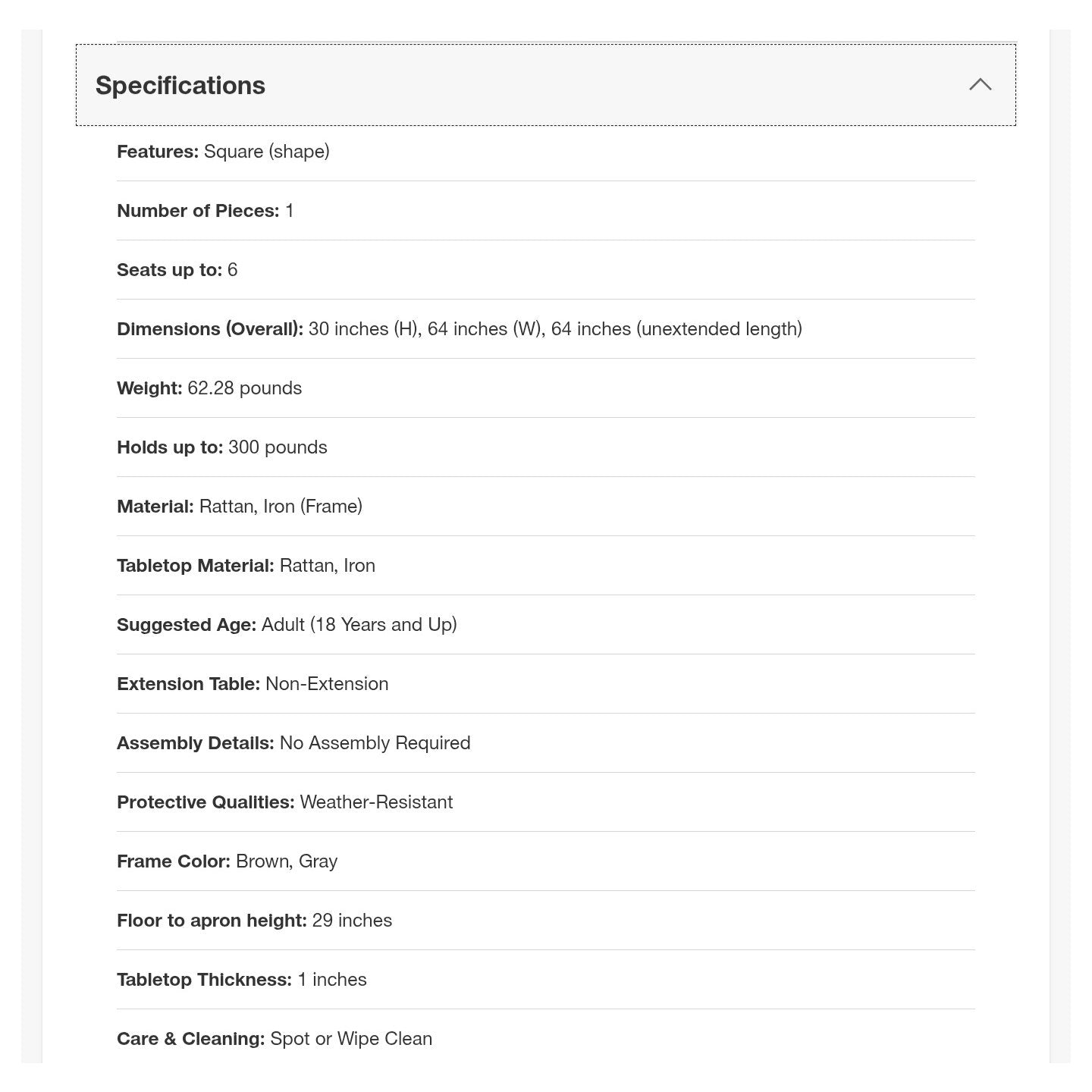
Task: Click the Weight: 62.28 pounds row
Action: [x=545, y=388]
